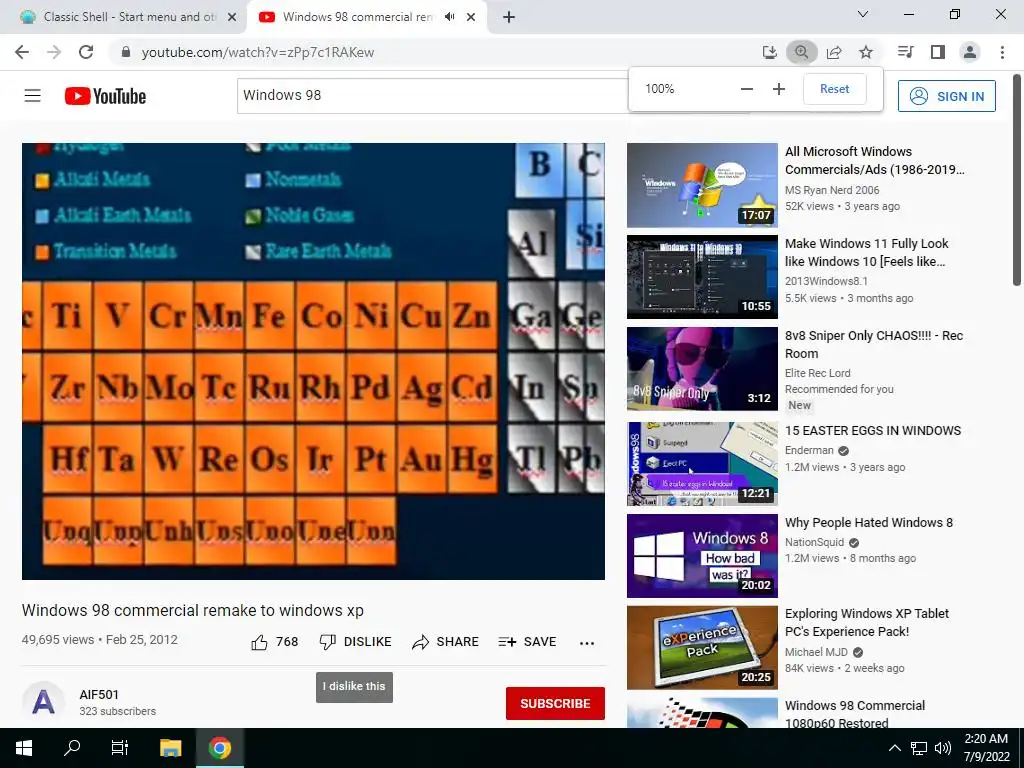Screen dimensions: 1024x768
Task: Close the Classic Shell tab
Action: (x=232, y=17)
